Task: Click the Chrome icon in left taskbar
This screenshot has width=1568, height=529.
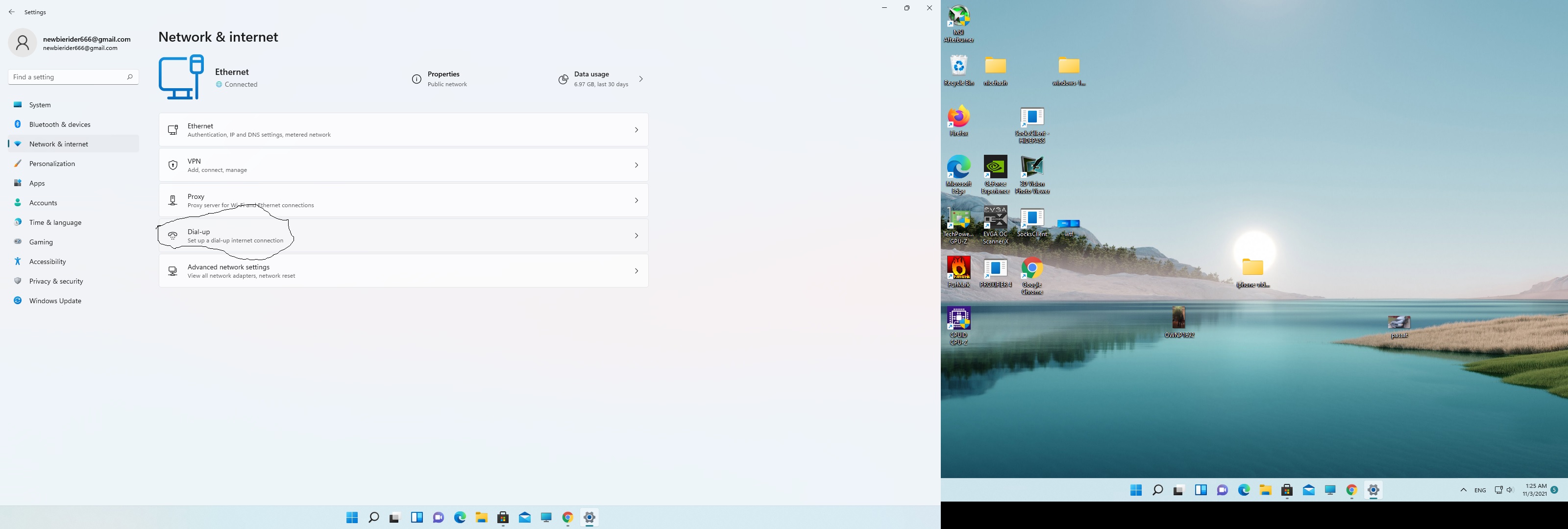Action: click(x=567, y=517)
